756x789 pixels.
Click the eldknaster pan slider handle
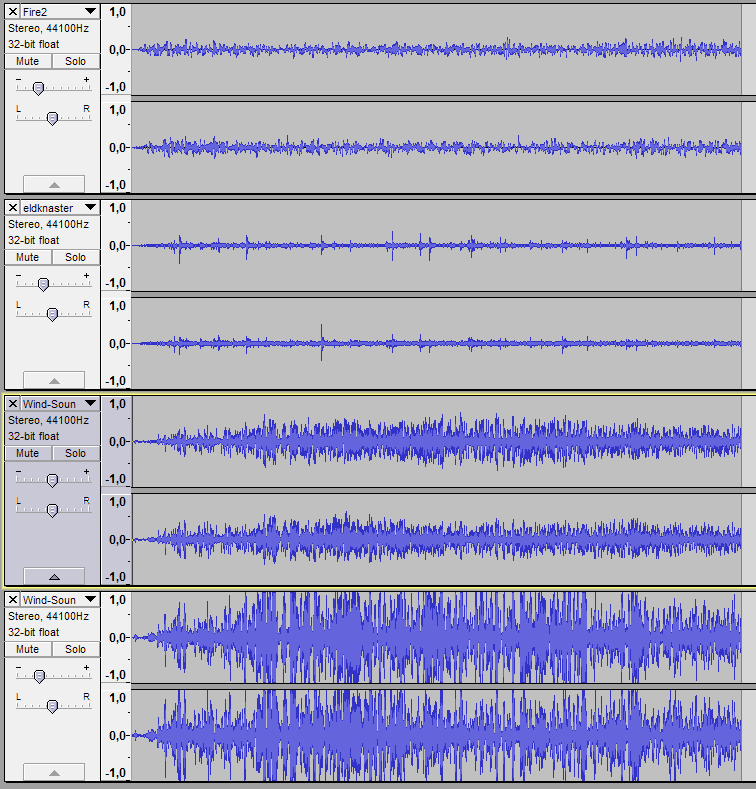tap(52, 314)
